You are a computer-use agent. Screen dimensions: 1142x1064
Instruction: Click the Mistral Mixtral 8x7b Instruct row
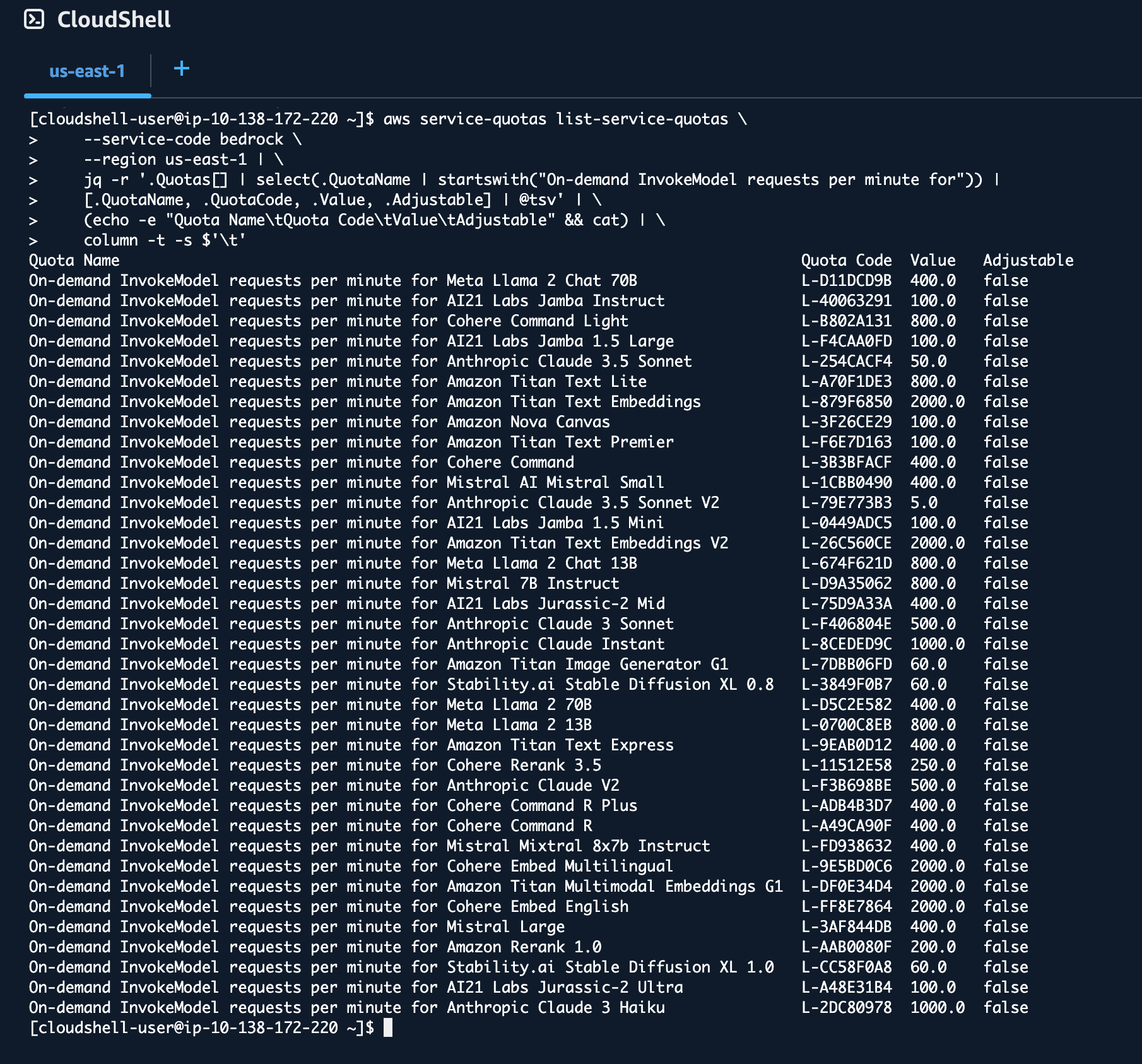(528, 846)
